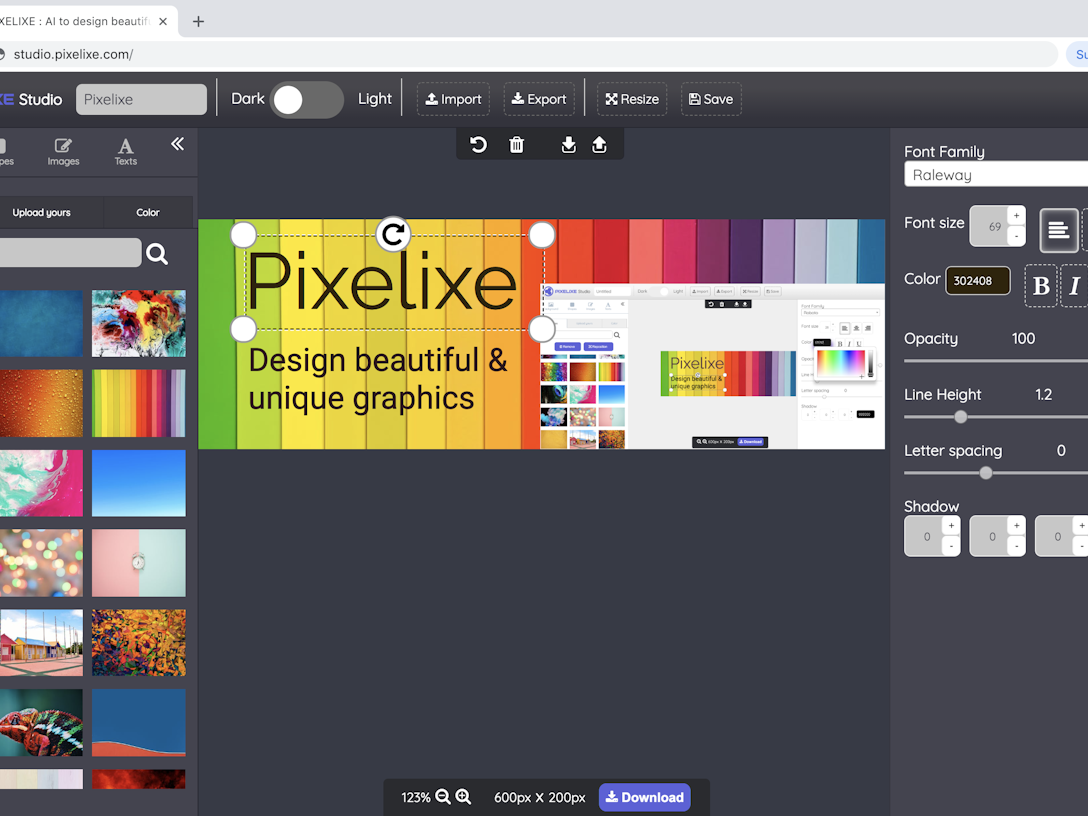This screenshot has height=816, width=1088.
Task: Open the Font Family dropdown
Action: (x=995, y=175)
